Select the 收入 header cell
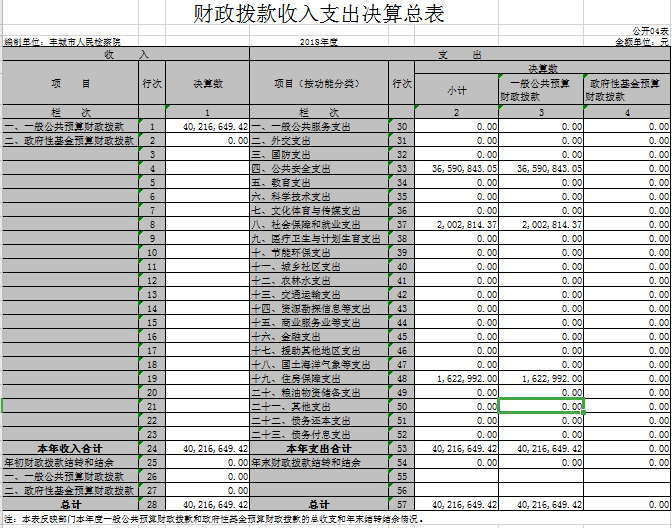672x528 pixels. pyautogui.click(x=126, y=54)
